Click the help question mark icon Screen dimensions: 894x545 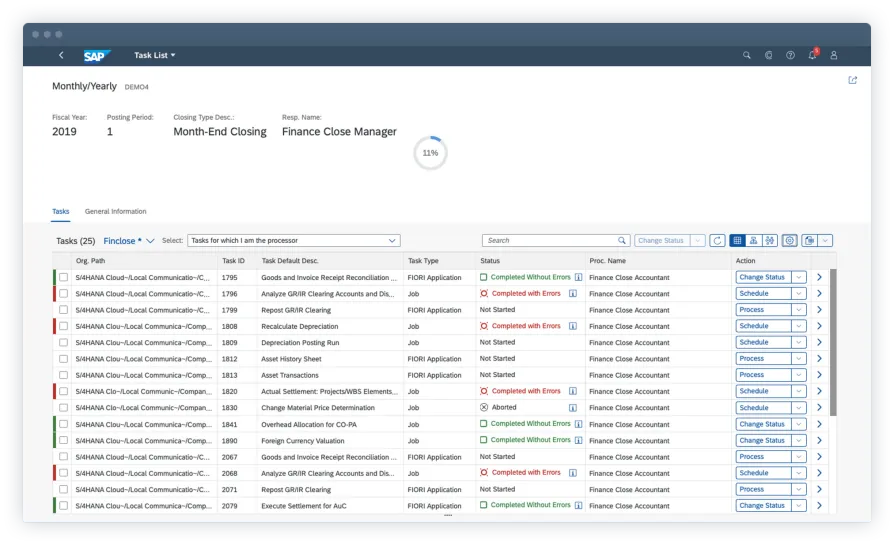pos(790,56)
